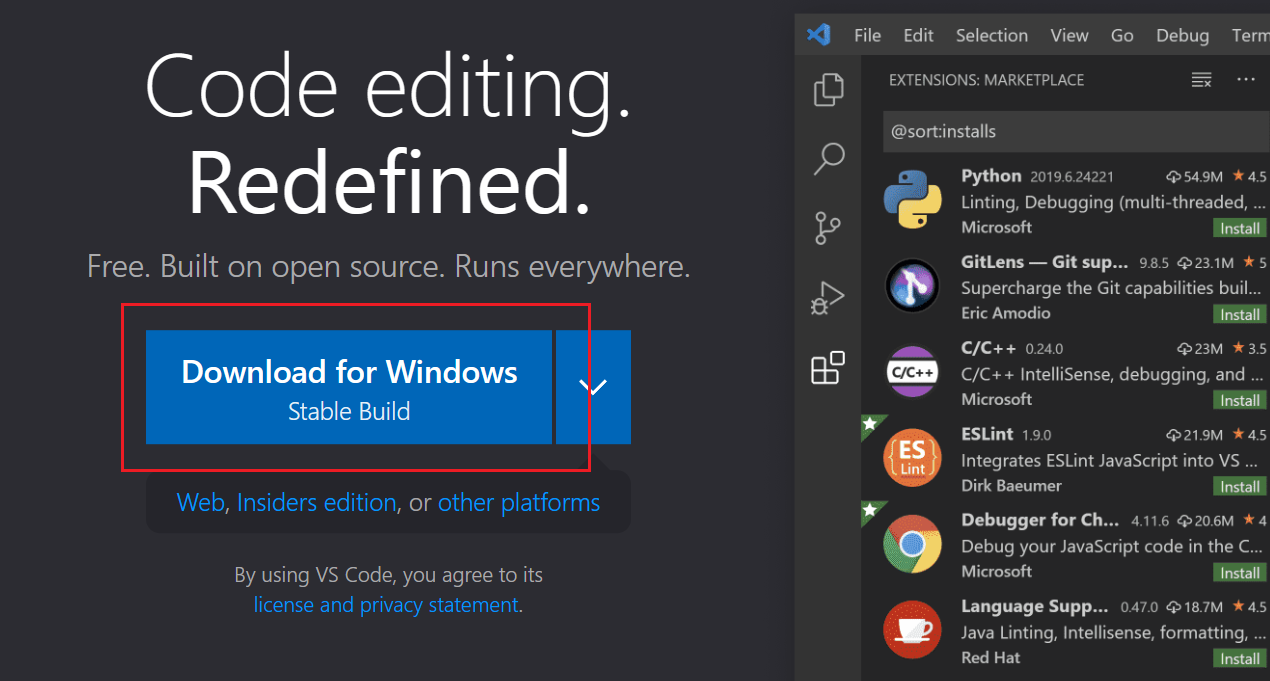Open the license and privacy statement link

pyautogui.click(x=386, y=604)
